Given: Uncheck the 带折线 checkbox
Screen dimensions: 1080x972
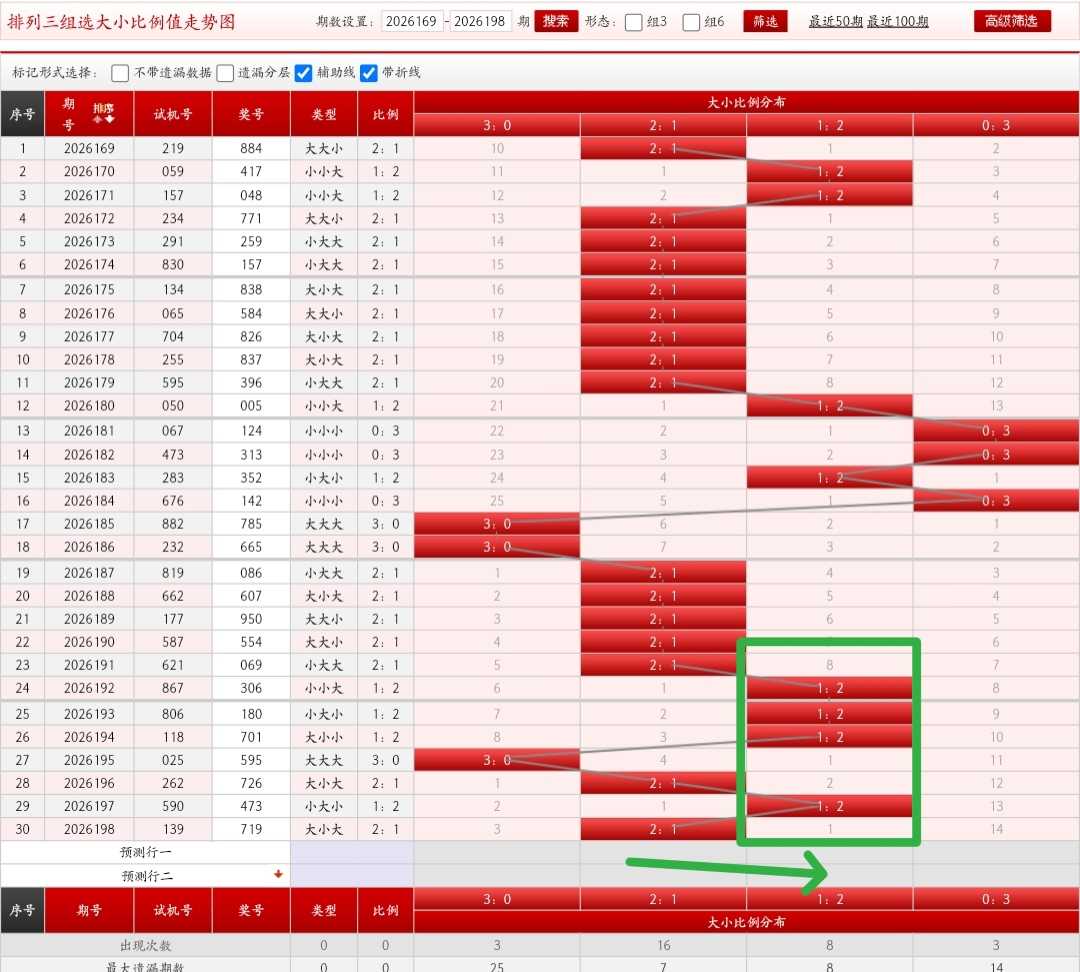Looking at the screenshot, I should coord(368,73).
